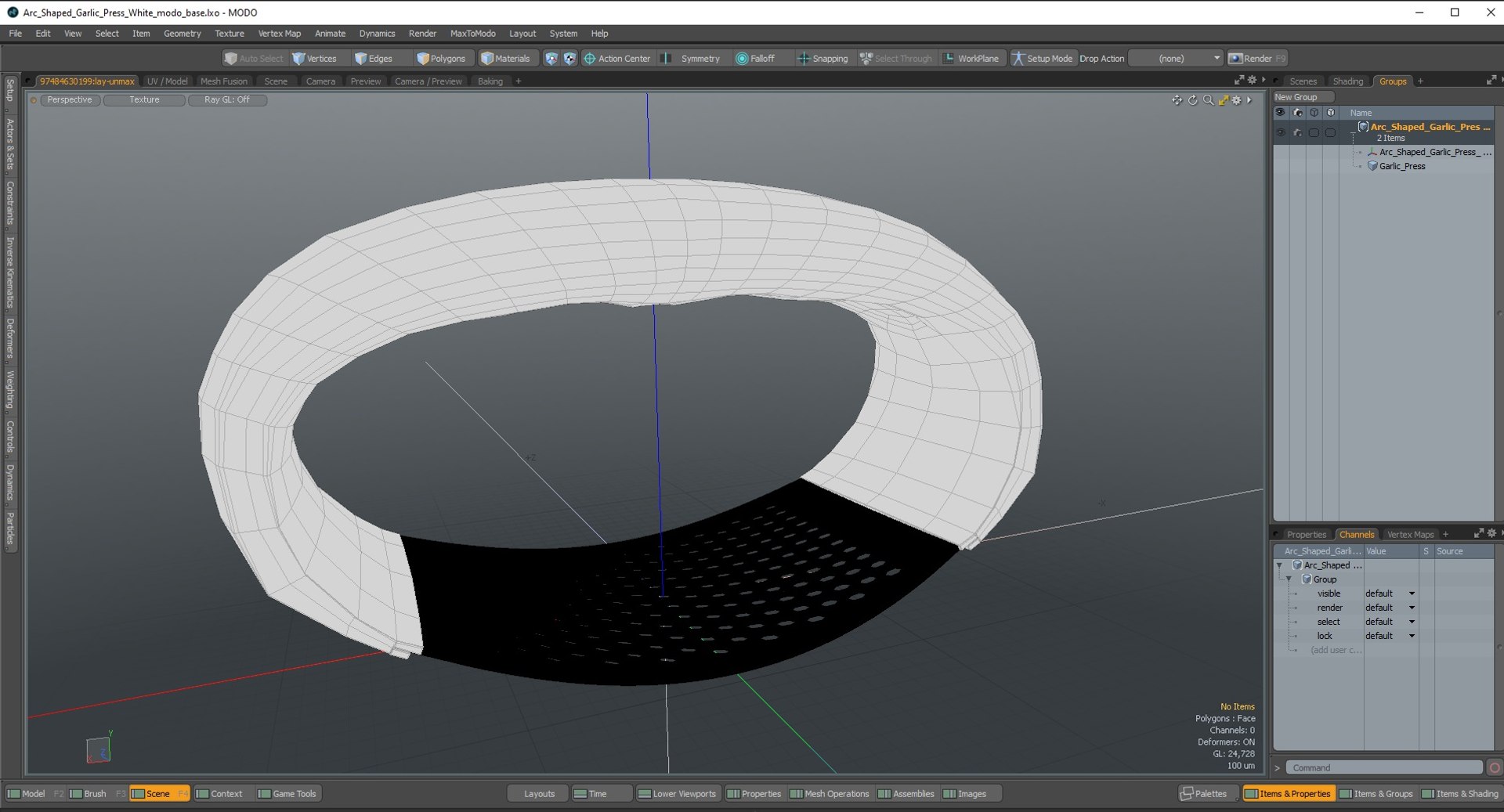Activate the Falloff tool
Screen dimensions: 1504x812
755,59
